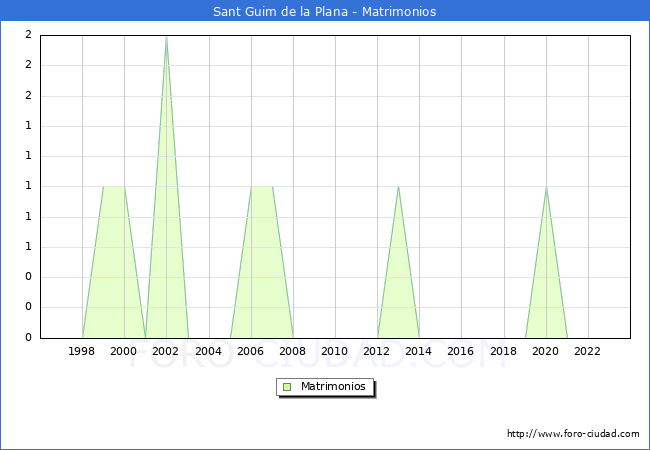Click the 2002 x-axis year label
Image resolution: width=650 pixels, height=450 pixels.
coord(166,351)
